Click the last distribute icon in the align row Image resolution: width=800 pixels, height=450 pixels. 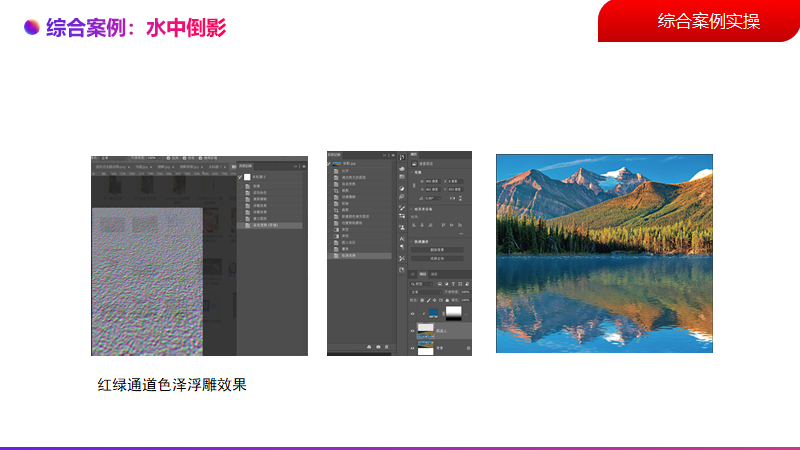[460, 225]
